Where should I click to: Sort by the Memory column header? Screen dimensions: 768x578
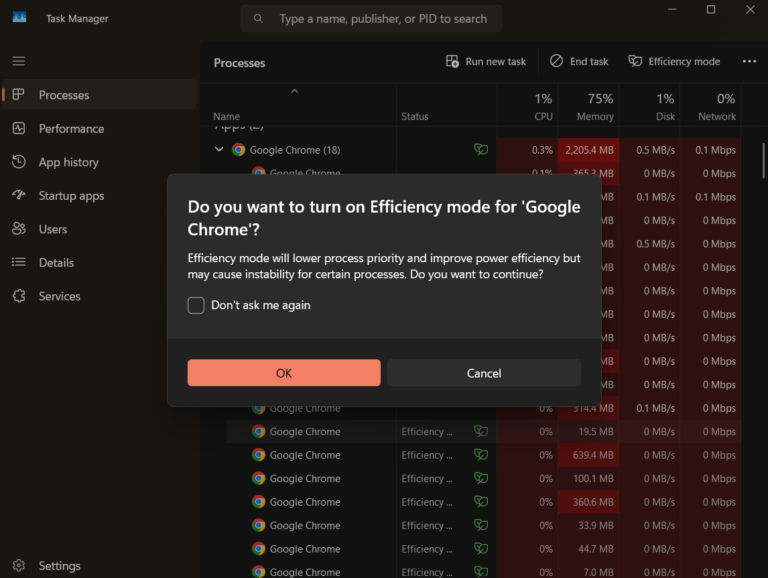coord(588,107)
